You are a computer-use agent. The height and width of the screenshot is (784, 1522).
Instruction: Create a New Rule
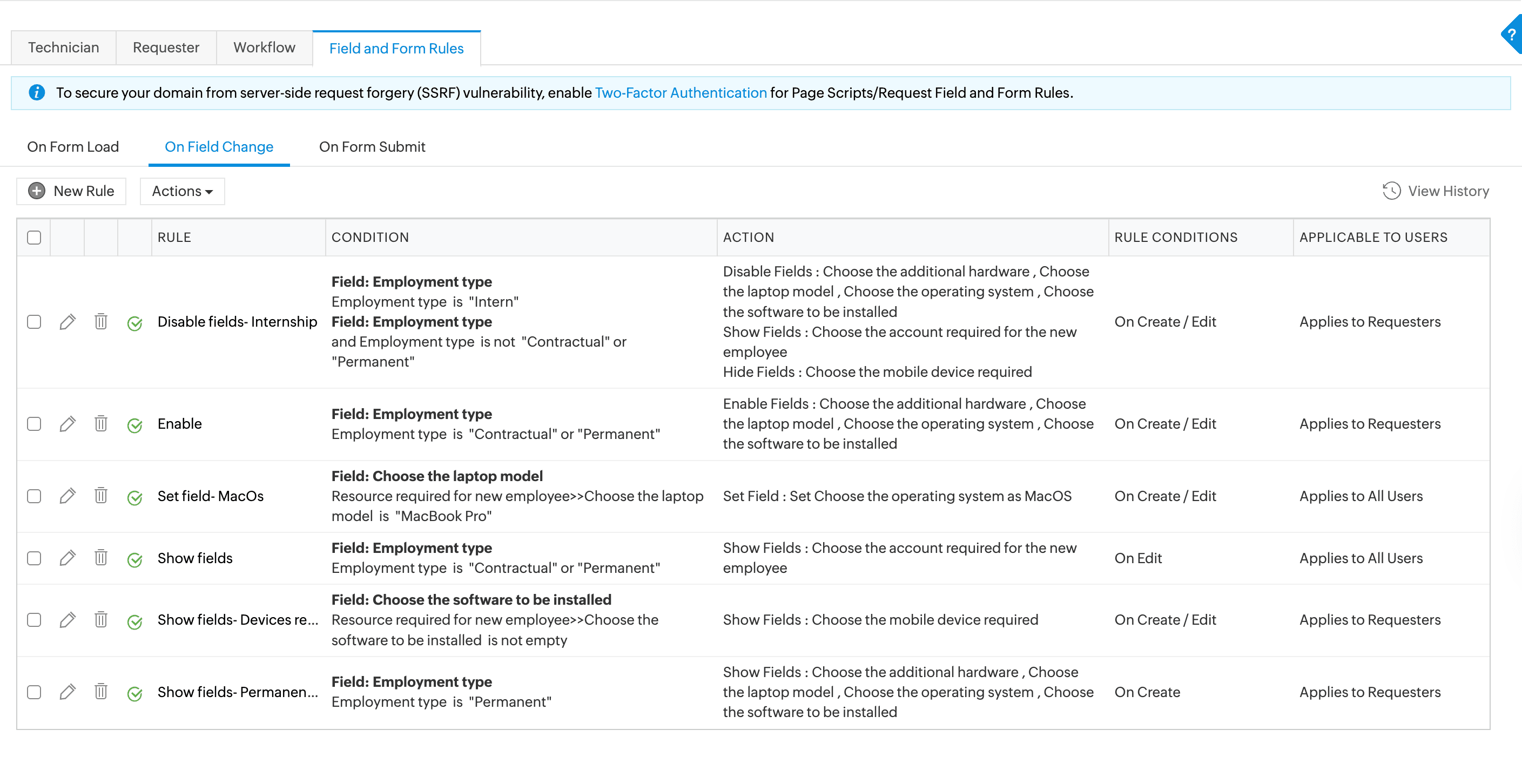[x=71, y=192]
